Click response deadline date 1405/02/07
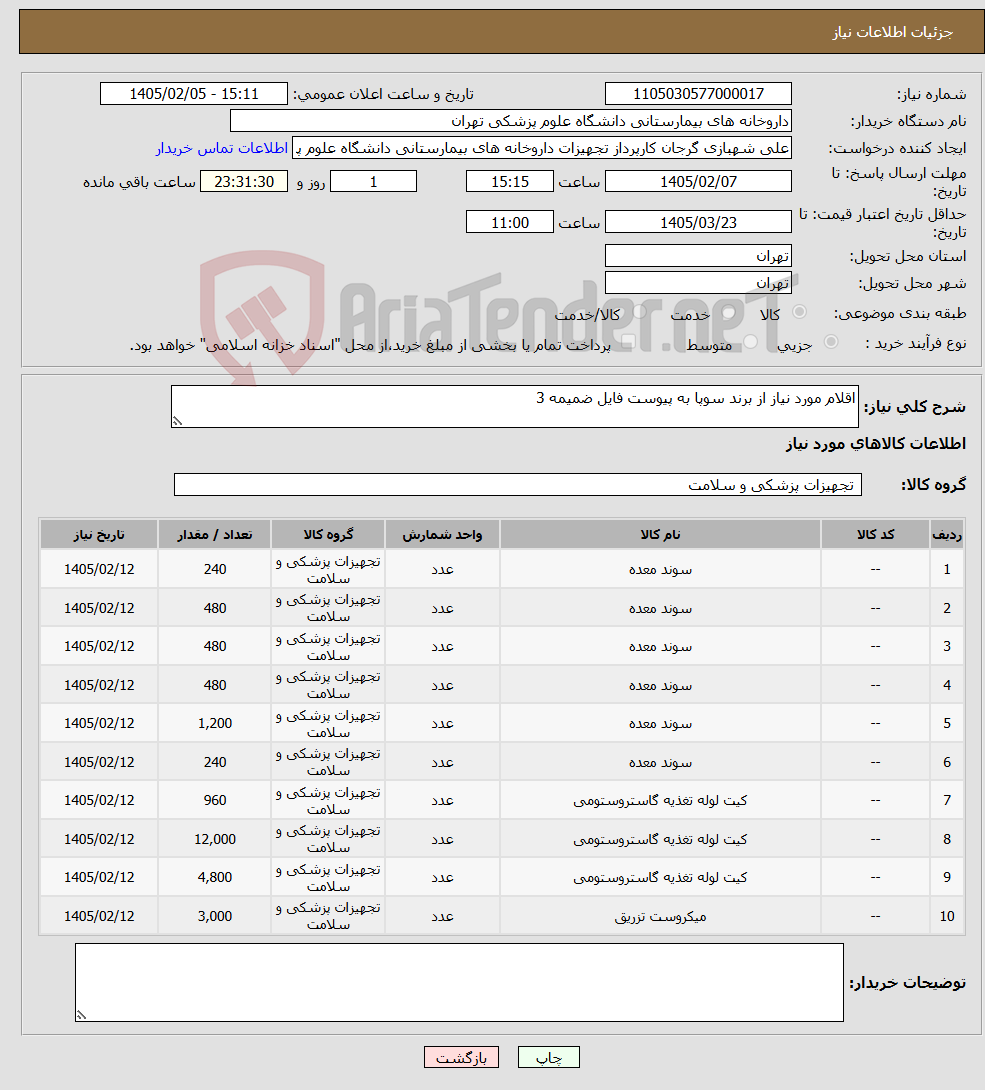This screenshot has height=1090, width=985. 698,181
